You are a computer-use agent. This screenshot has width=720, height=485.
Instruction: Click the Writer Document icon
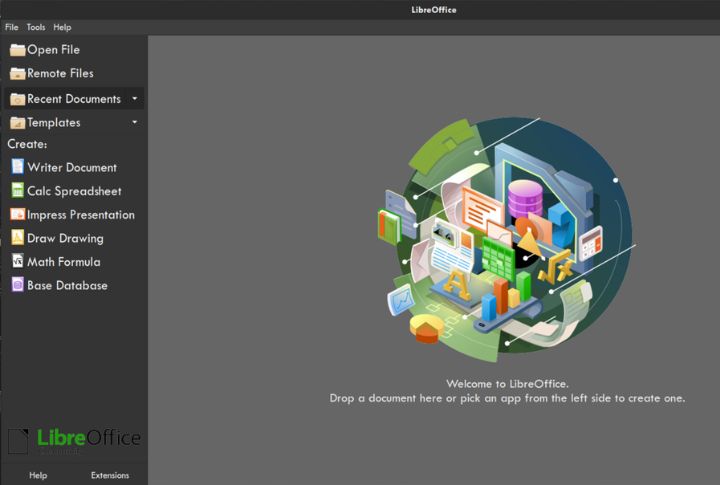tap(17, 167)
